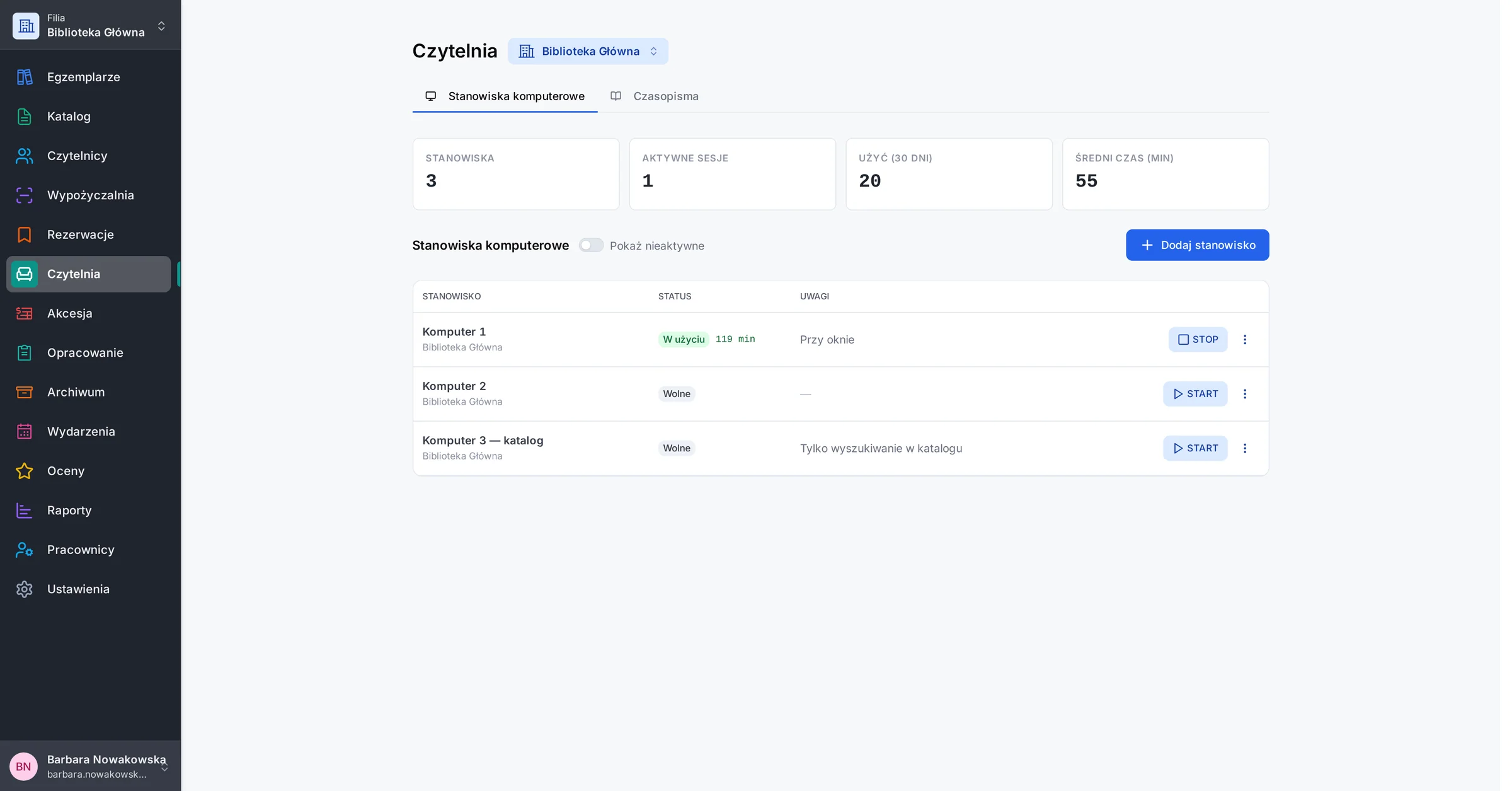This screenshot has width=1512, height=791.
Task: Click Barbara Nowakowska's BN avatar
Action: [23, 766]
